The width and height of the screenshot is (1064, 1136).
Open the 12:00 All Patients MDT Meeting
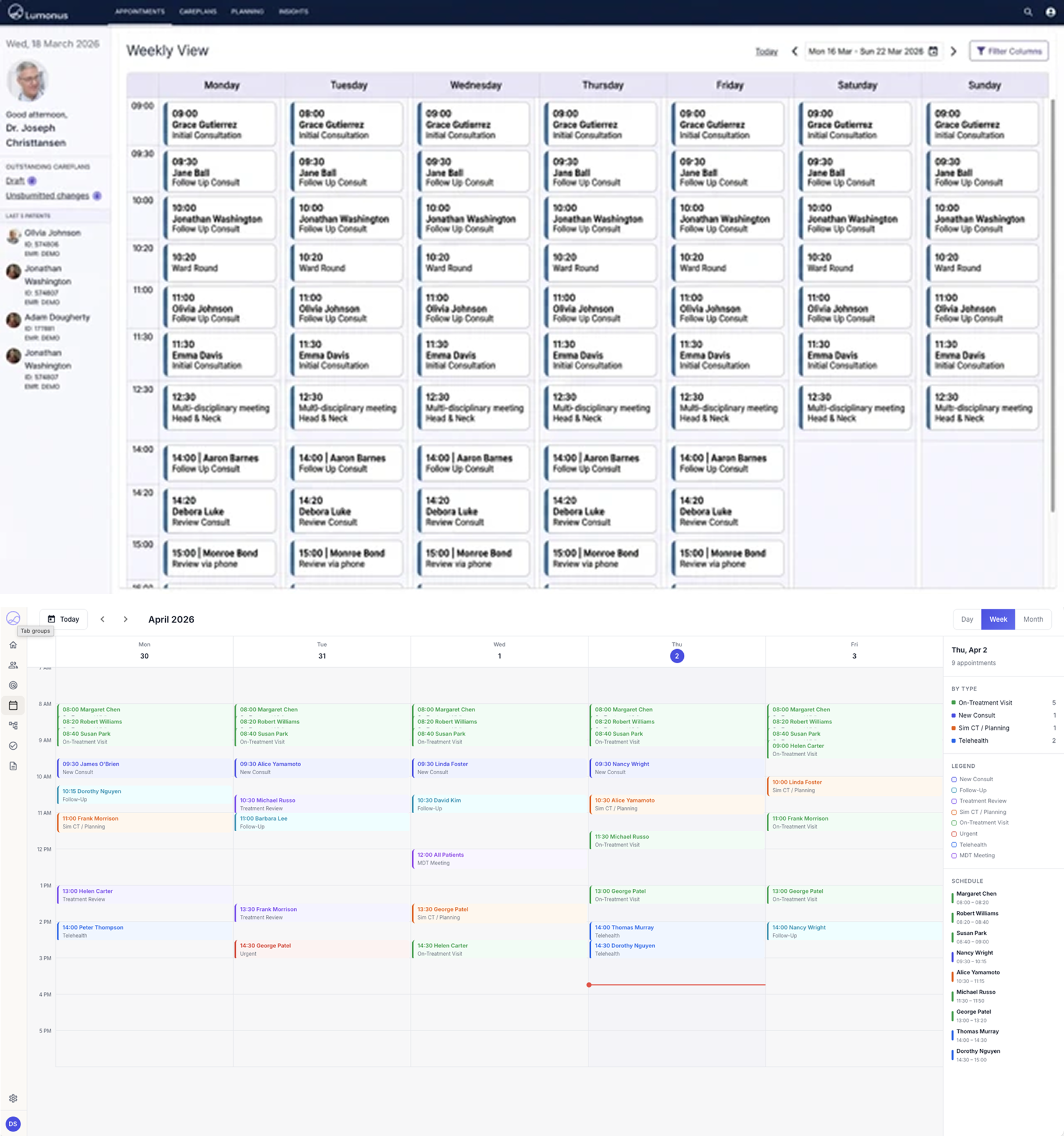tap(499, 859)
